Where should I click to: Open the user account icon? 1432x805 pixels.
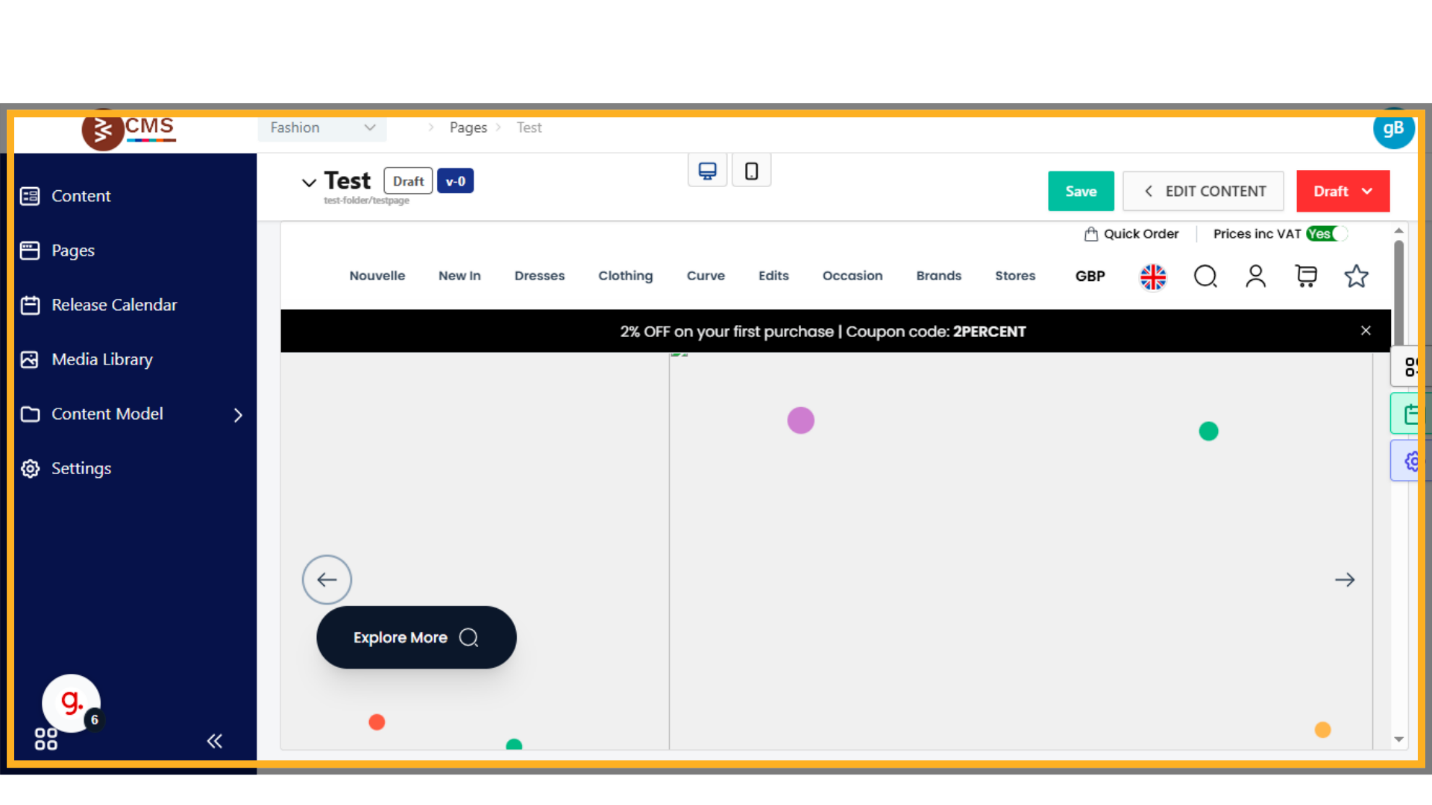[1255, 276]
